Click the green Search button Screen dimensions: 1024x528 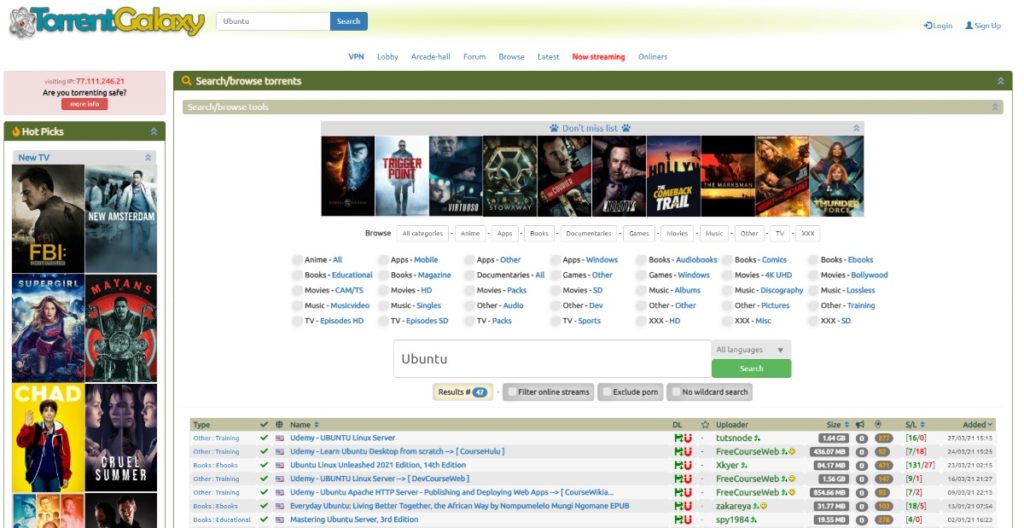[751, 369]
